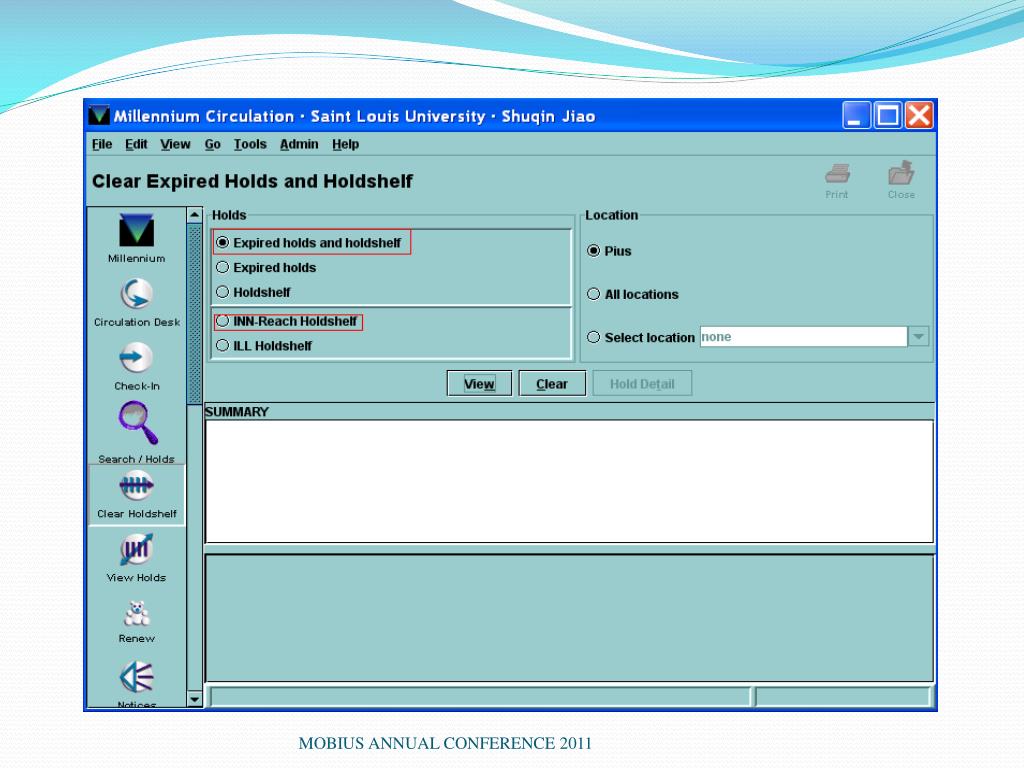Select the Expired holds radio button
1024x768 pixels.
click(223, 267)
